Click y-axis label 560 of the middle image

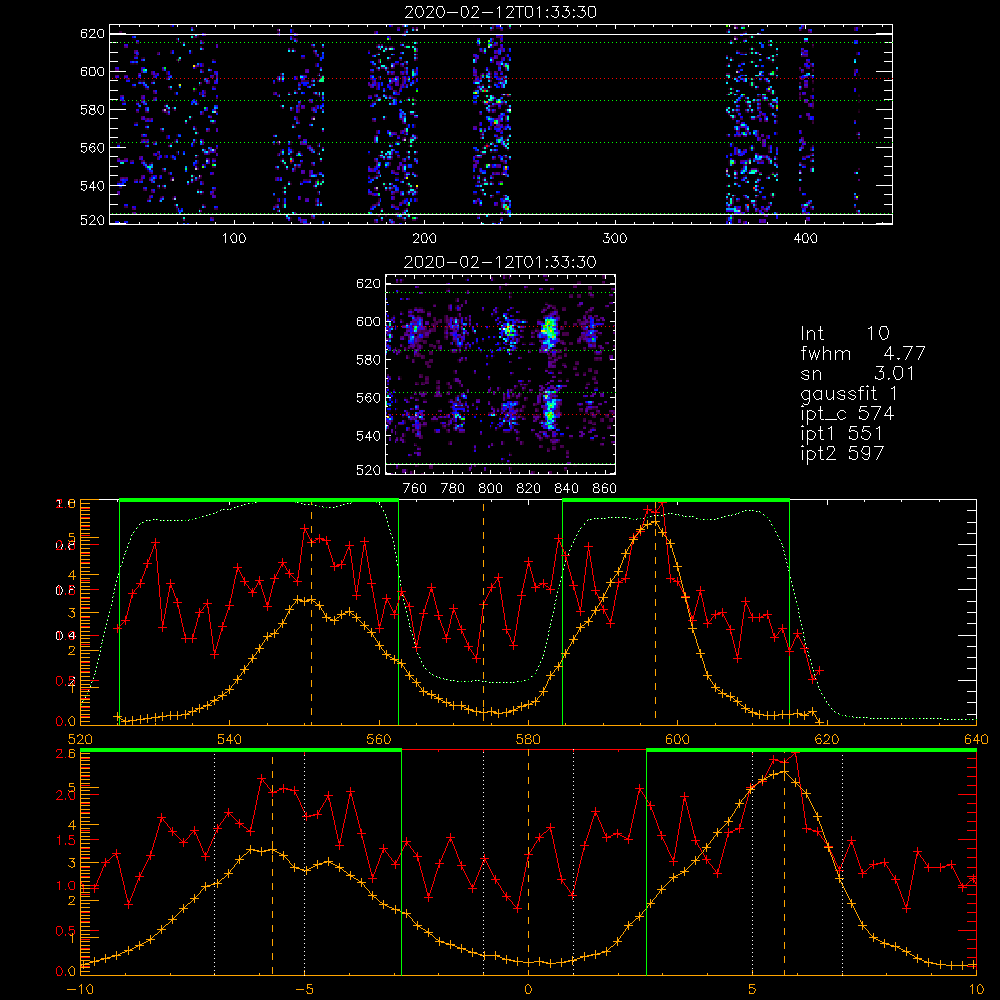click(369, 398)
